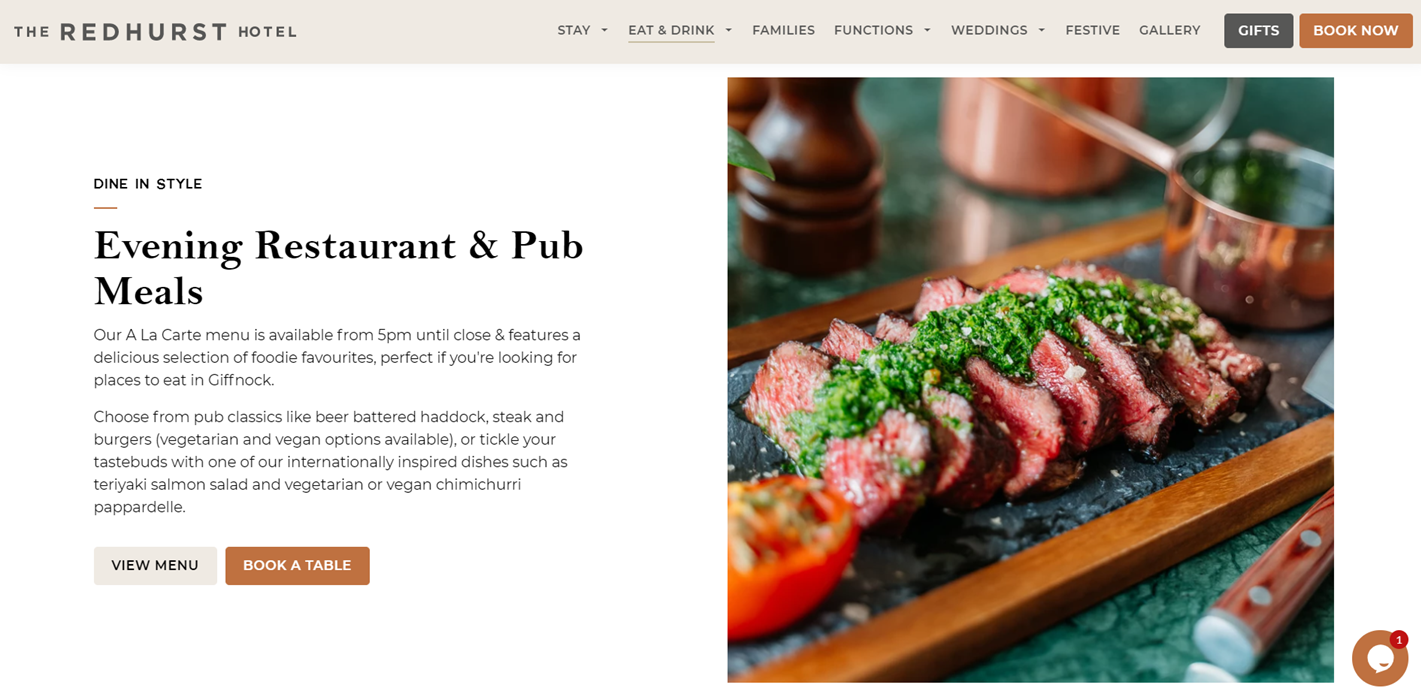Viewport: 1421px width, 700px height.
Task: Click the Evening Restaurant & Pub Meals heading
Action: click(x=339, y=268)
